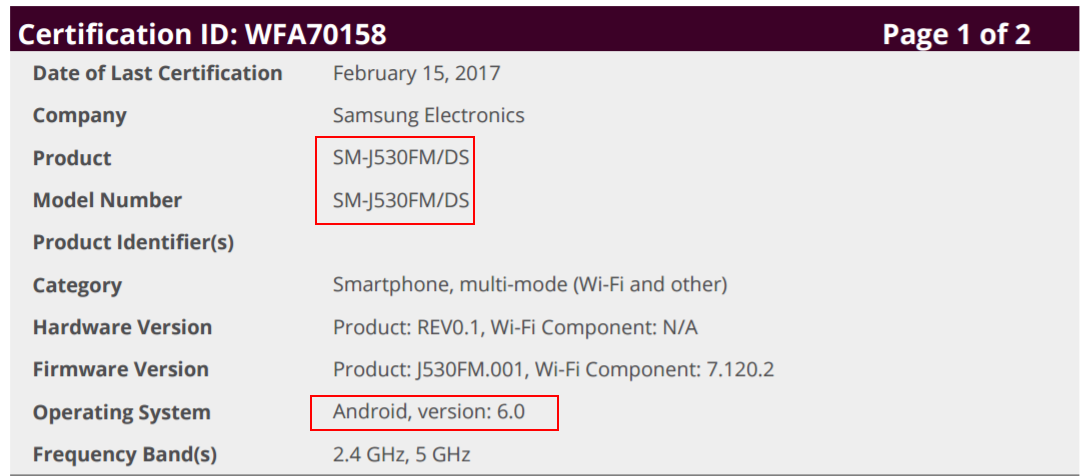Click the SM-J530FM/DS value in the Product row

tap(401, 158)
